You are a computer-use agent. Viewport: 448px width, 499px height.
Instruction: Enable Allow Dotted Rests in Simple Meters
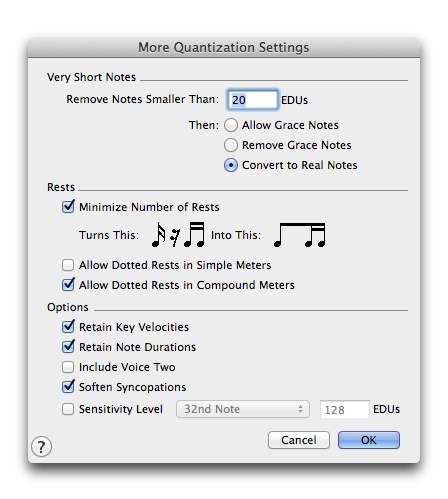[x=68, y=265]
